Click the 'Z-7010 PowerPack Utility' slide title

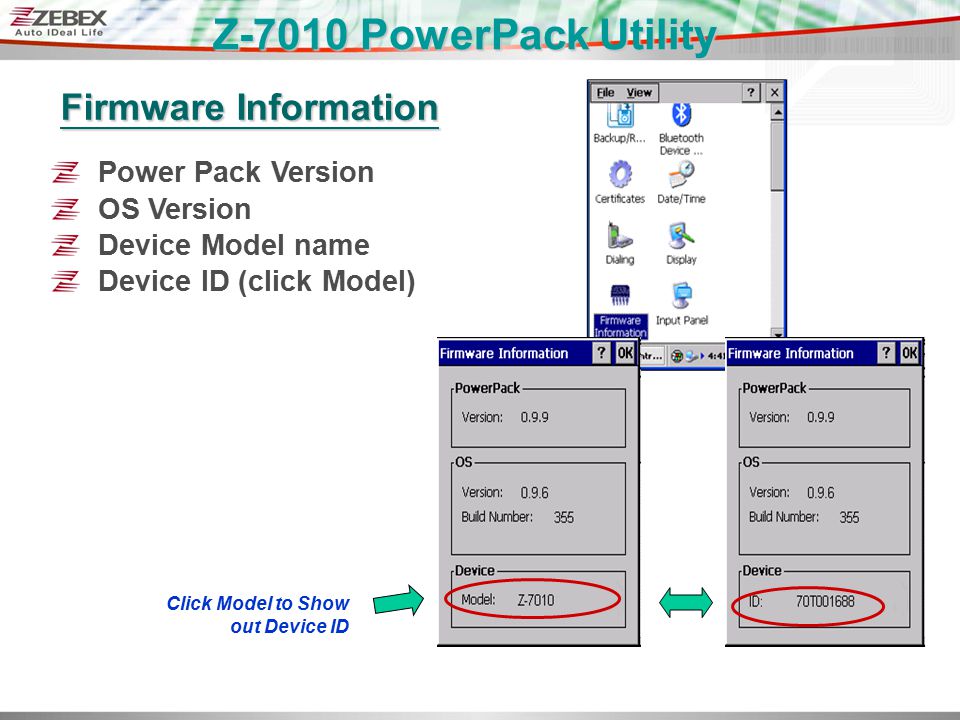point(465,34)
